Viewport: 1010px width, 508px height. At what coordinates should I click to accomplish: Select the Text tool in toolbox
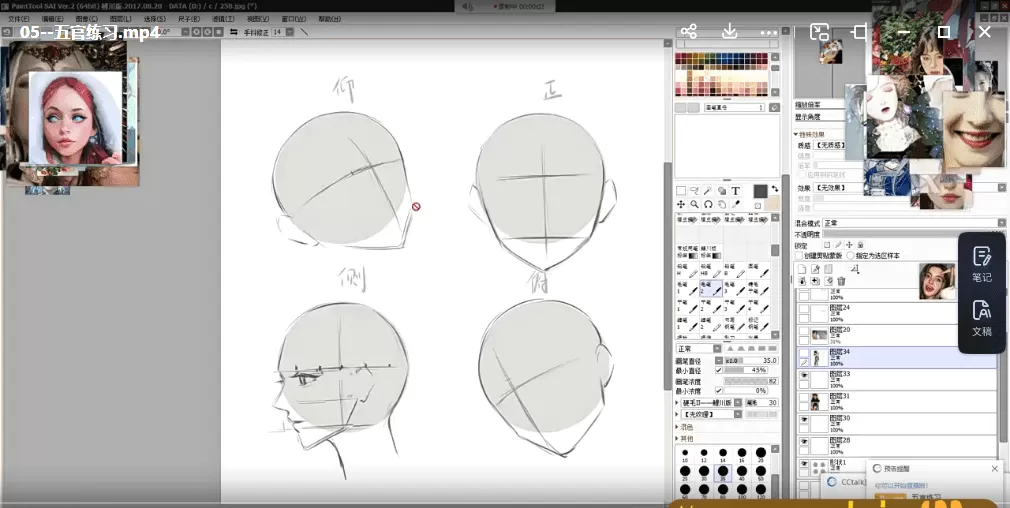click(x=735, y=191)
